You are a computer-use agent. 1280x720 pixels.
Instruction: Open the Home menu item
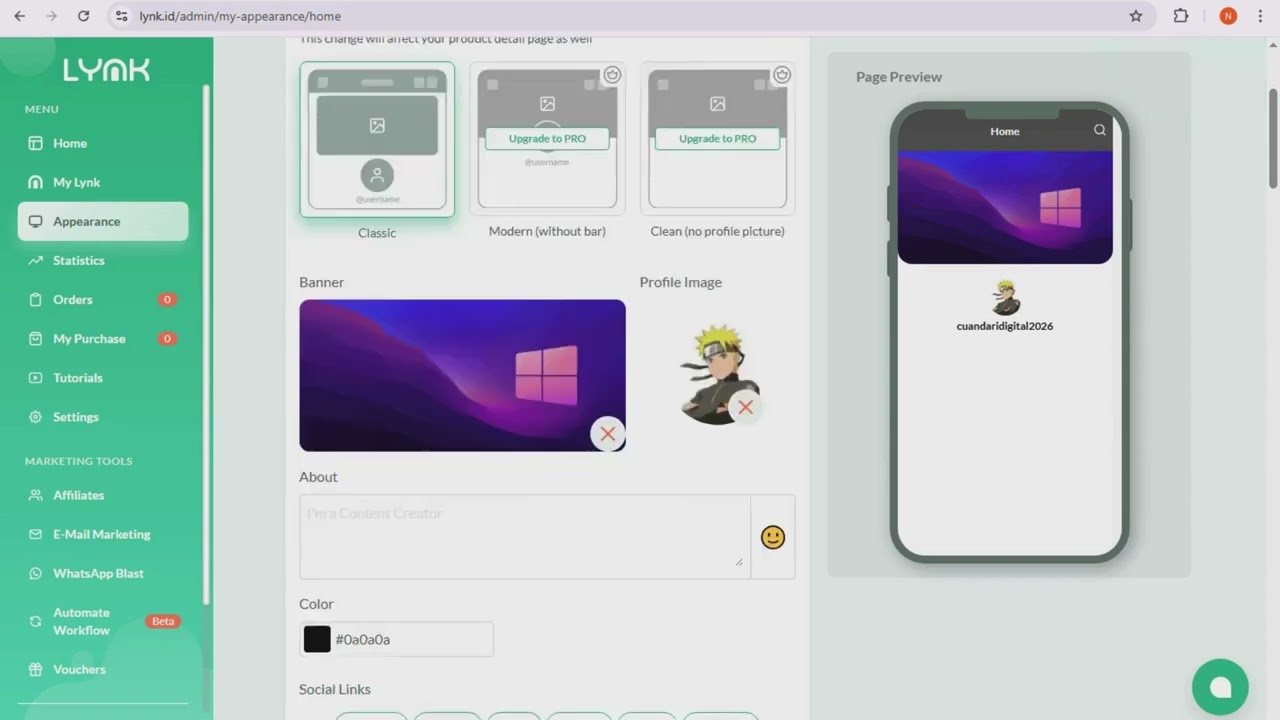[103, 143]
